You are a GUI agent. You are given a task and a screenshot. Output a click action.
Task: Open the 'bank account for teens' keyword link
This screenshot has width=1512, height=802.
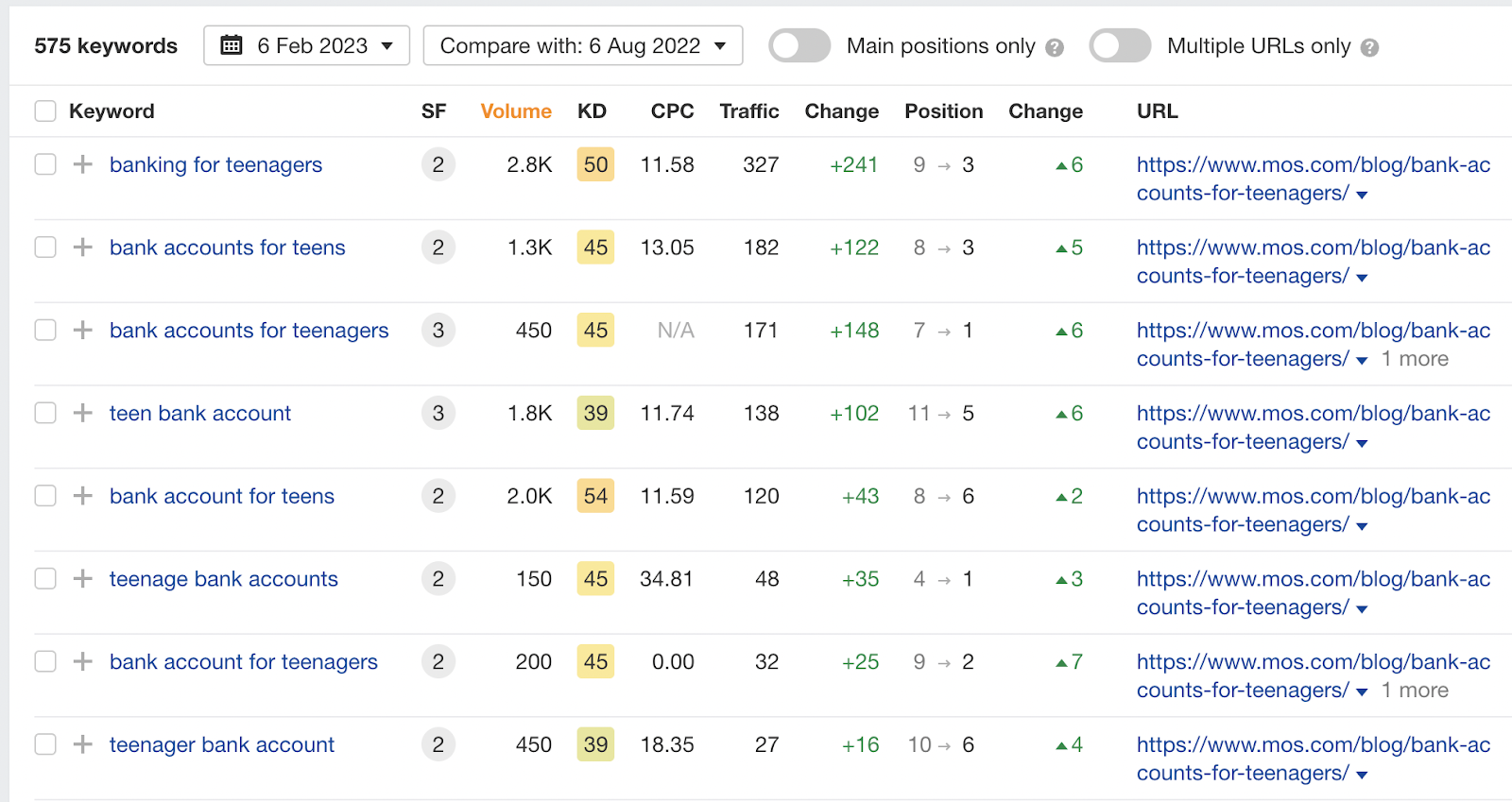[x=222, y=496]
